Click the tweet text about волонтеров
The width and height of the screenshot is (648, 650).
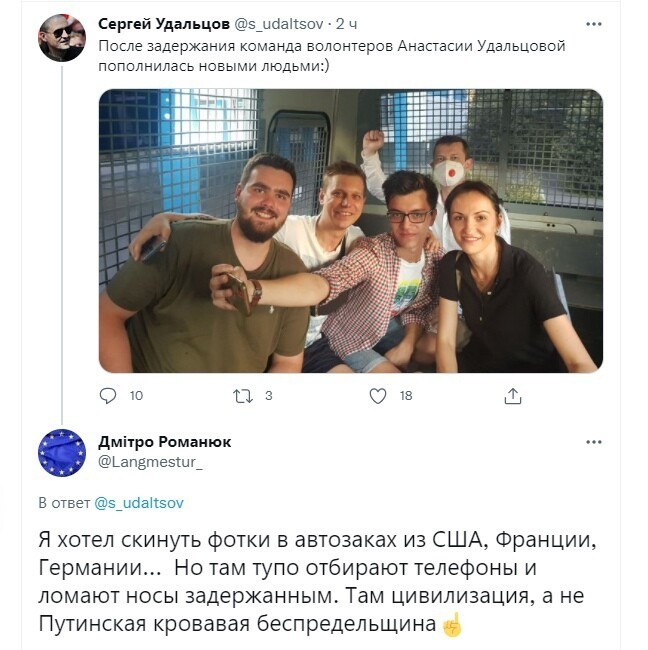tap(332, 56)
